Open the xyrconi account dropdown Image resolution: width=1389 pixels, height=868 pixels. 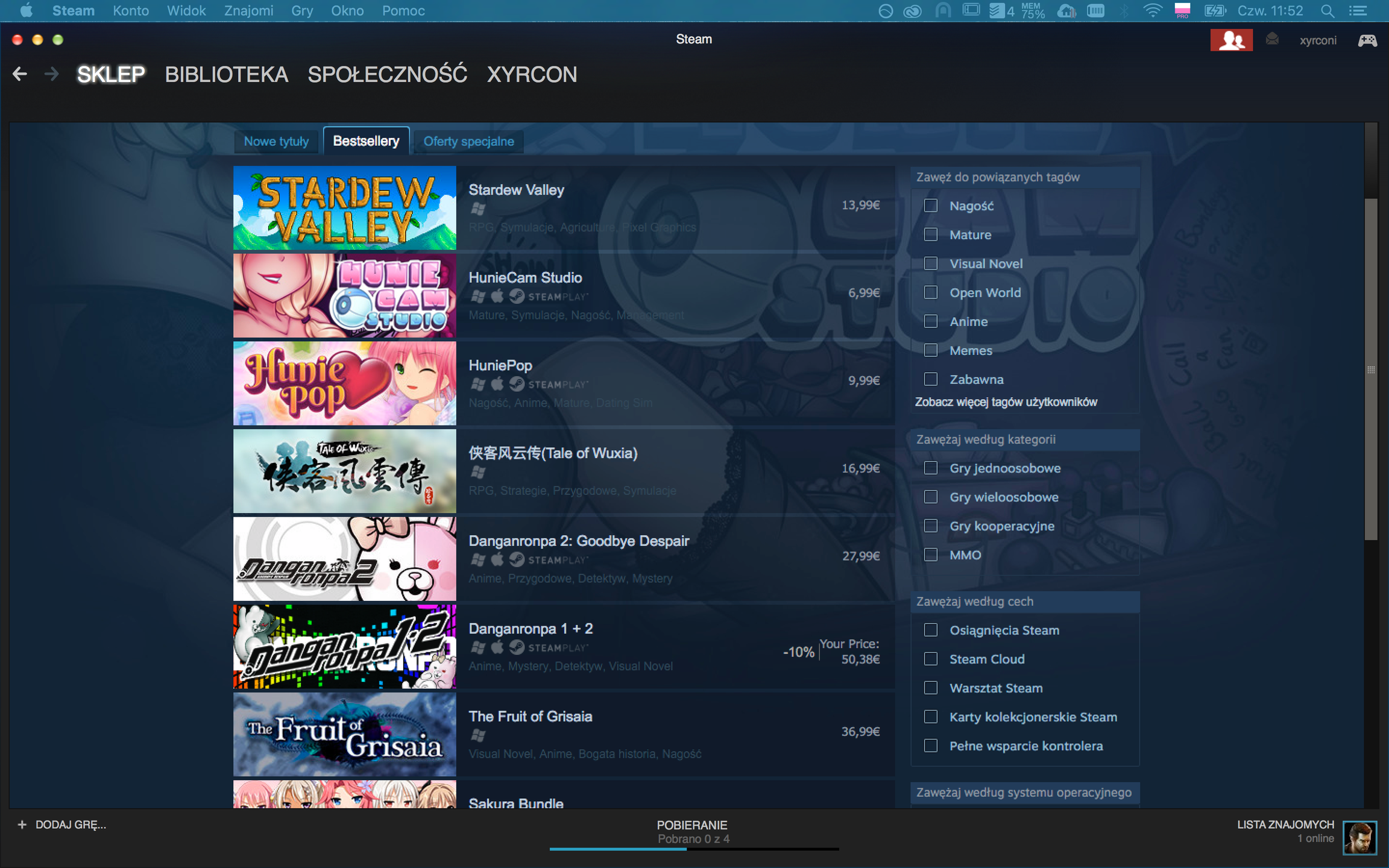(x=1318, y=40)
